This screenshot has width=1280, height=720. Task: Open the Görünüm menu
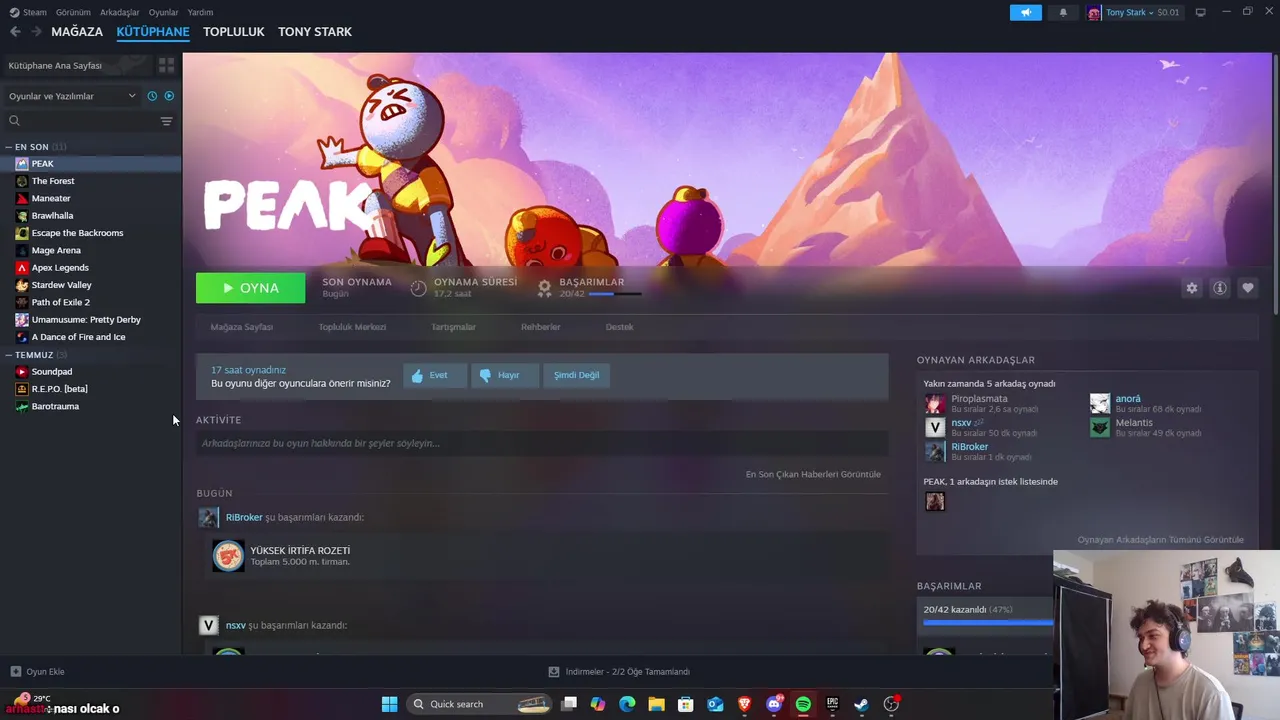(x=73, y=12)
